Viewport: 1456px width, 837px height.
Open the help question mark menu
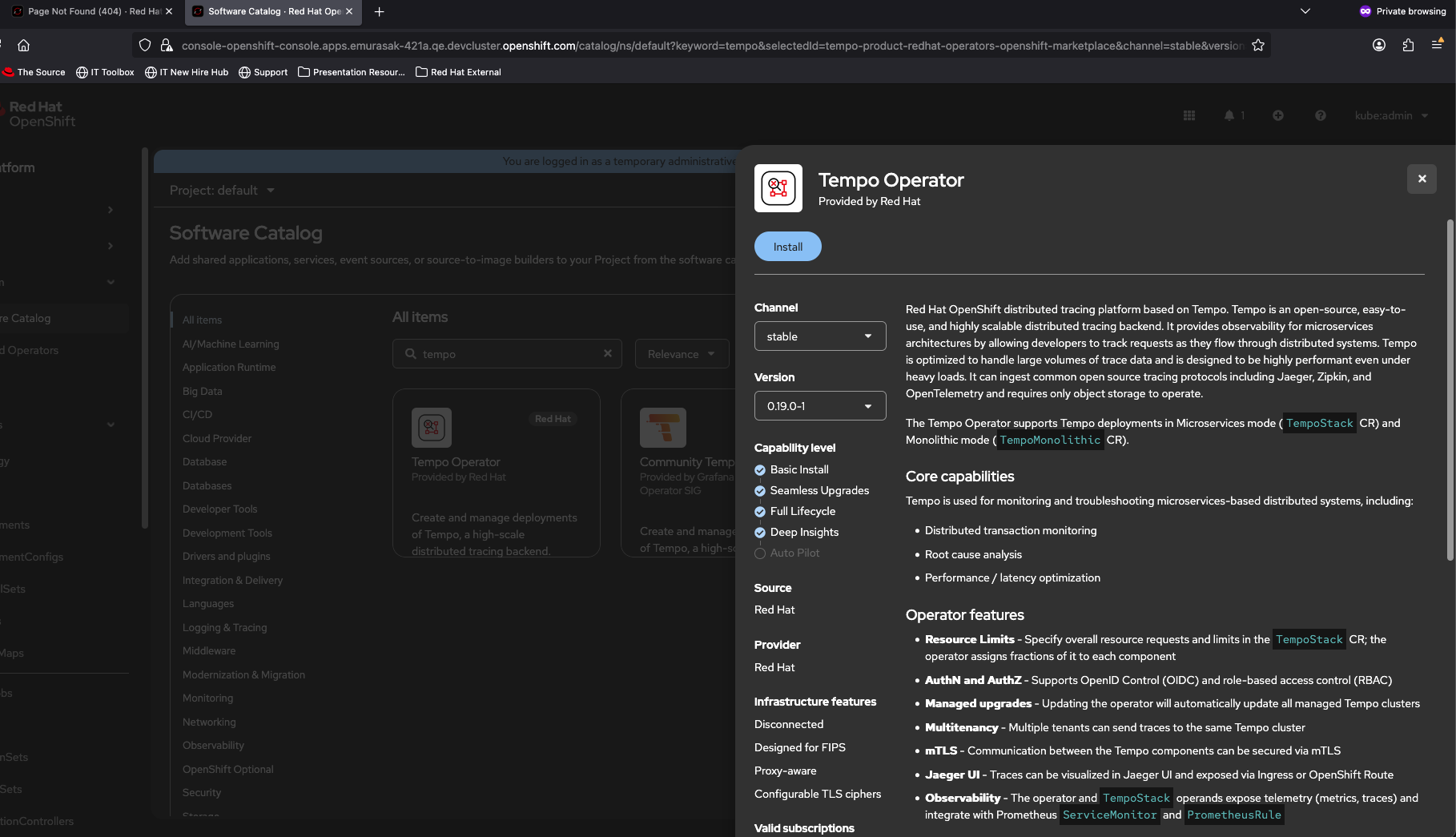pyautogui.click(x=1320, y=116)
